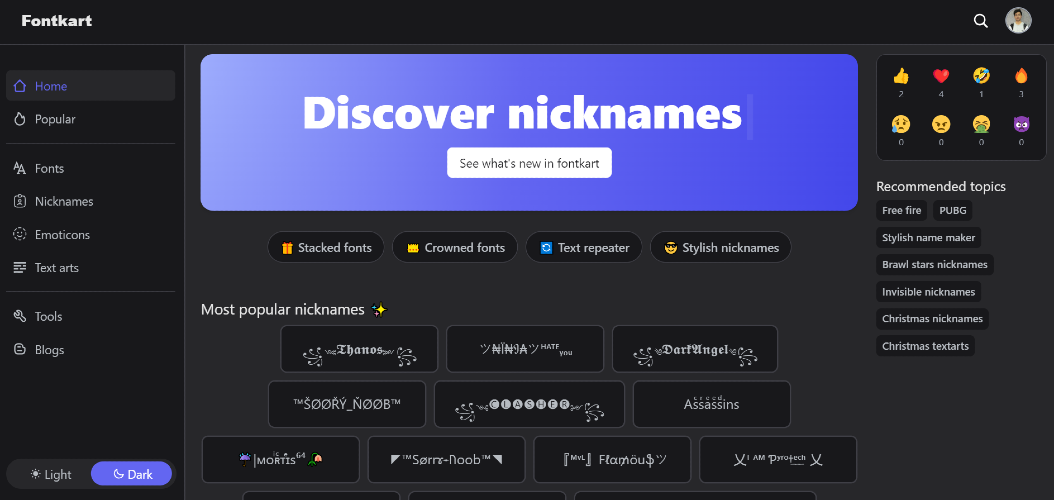Click the Discover nicknames banner heading
This screenshot has height=500, width=1054.
pyautogui.click(x=522, y=113)
